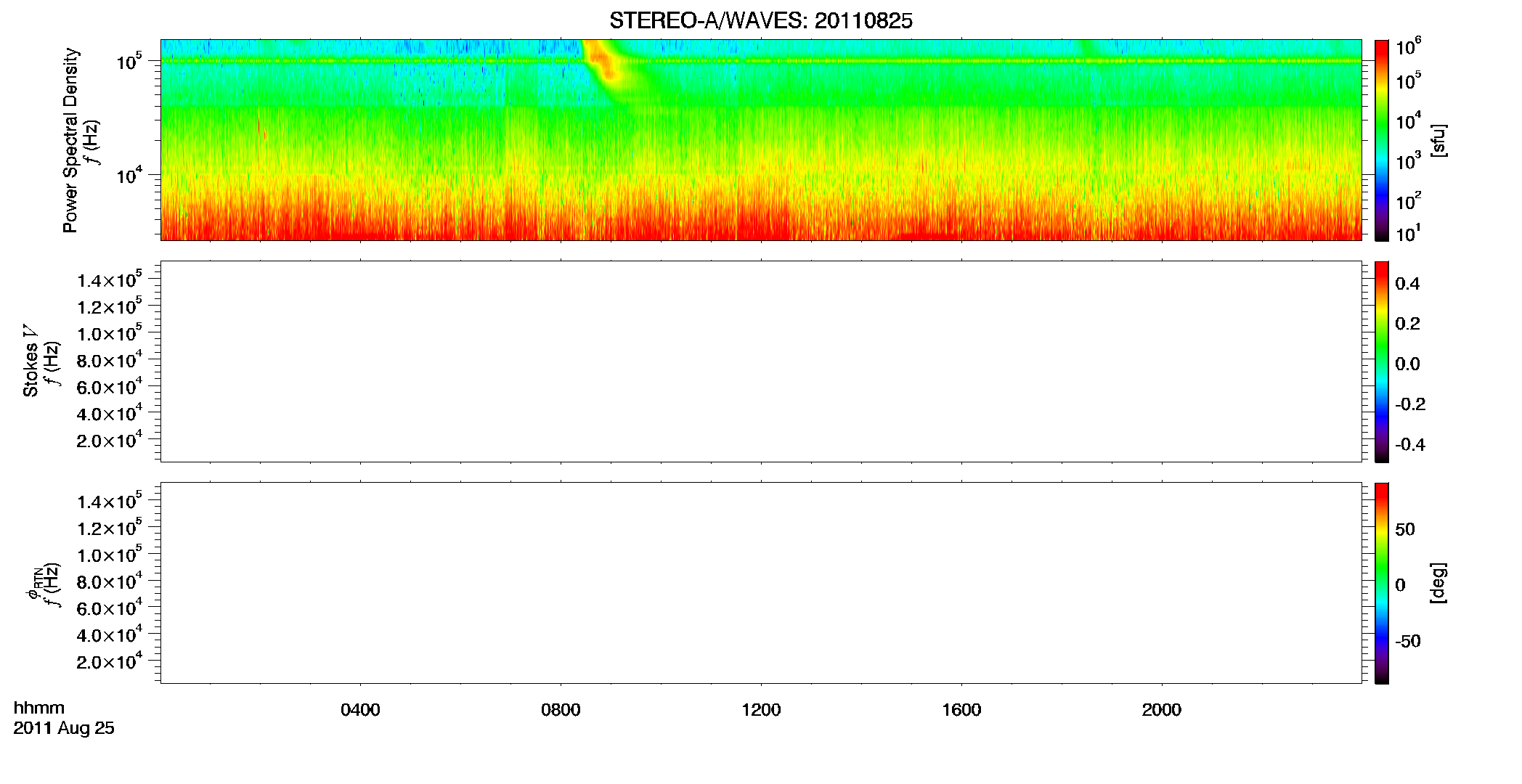Screen dimensions: 1522x784
Task: Click "2.0×10^4" tick on φ RTN panel
Action: click(110, 661)
